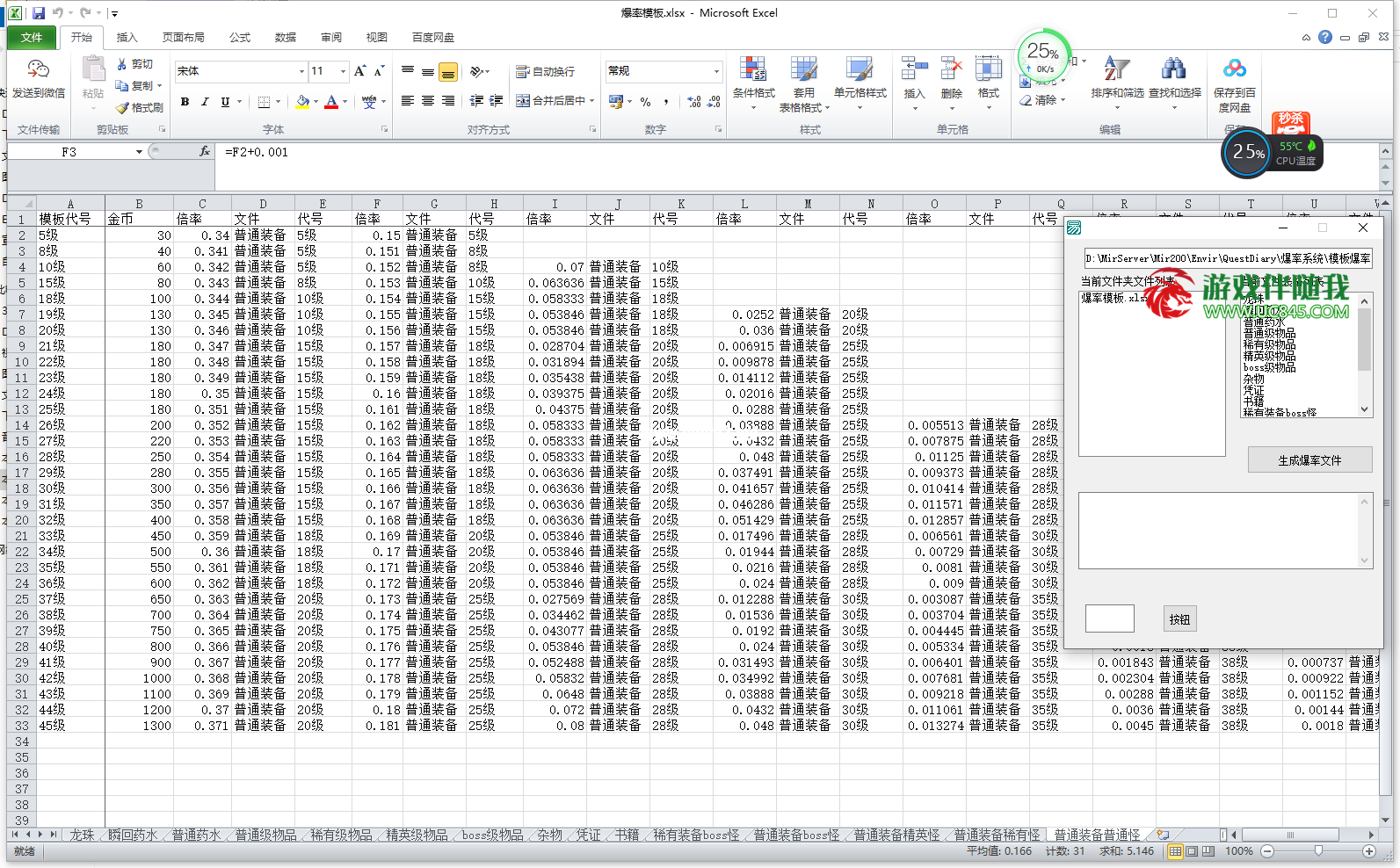This screenshot has height=868, width=1400.
Task: Select boss级物品 in the dialog sheet list
Action: click(x=1269, y=367)
